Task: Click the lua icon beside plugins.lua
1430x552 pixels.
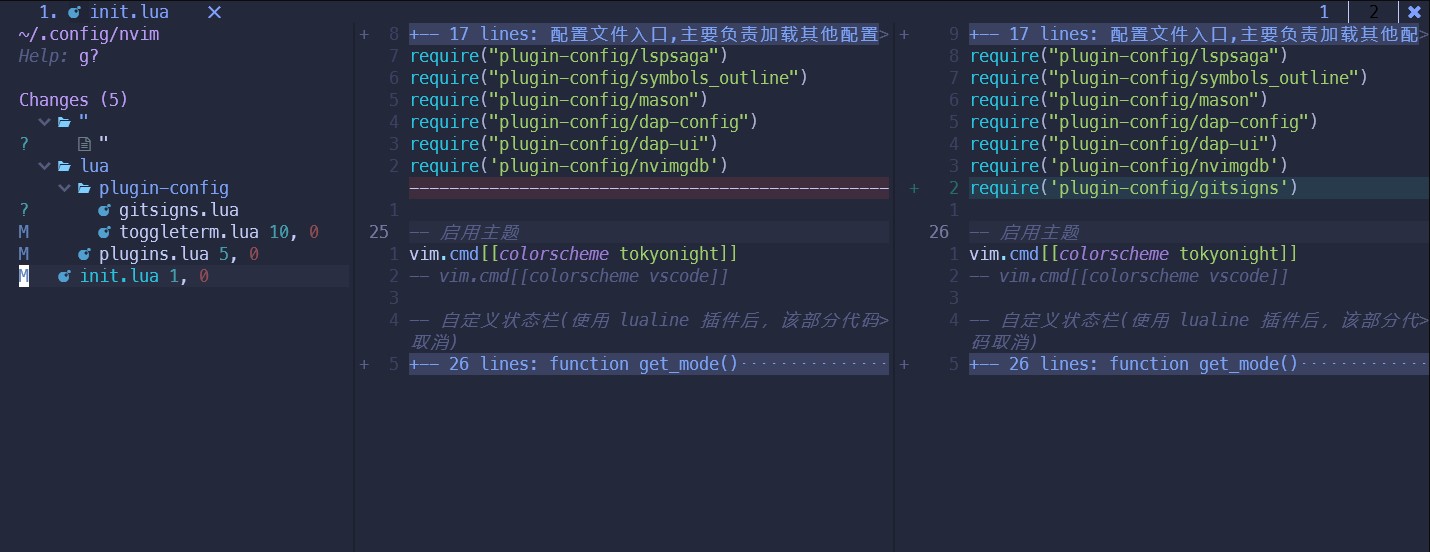Action: 84,254
